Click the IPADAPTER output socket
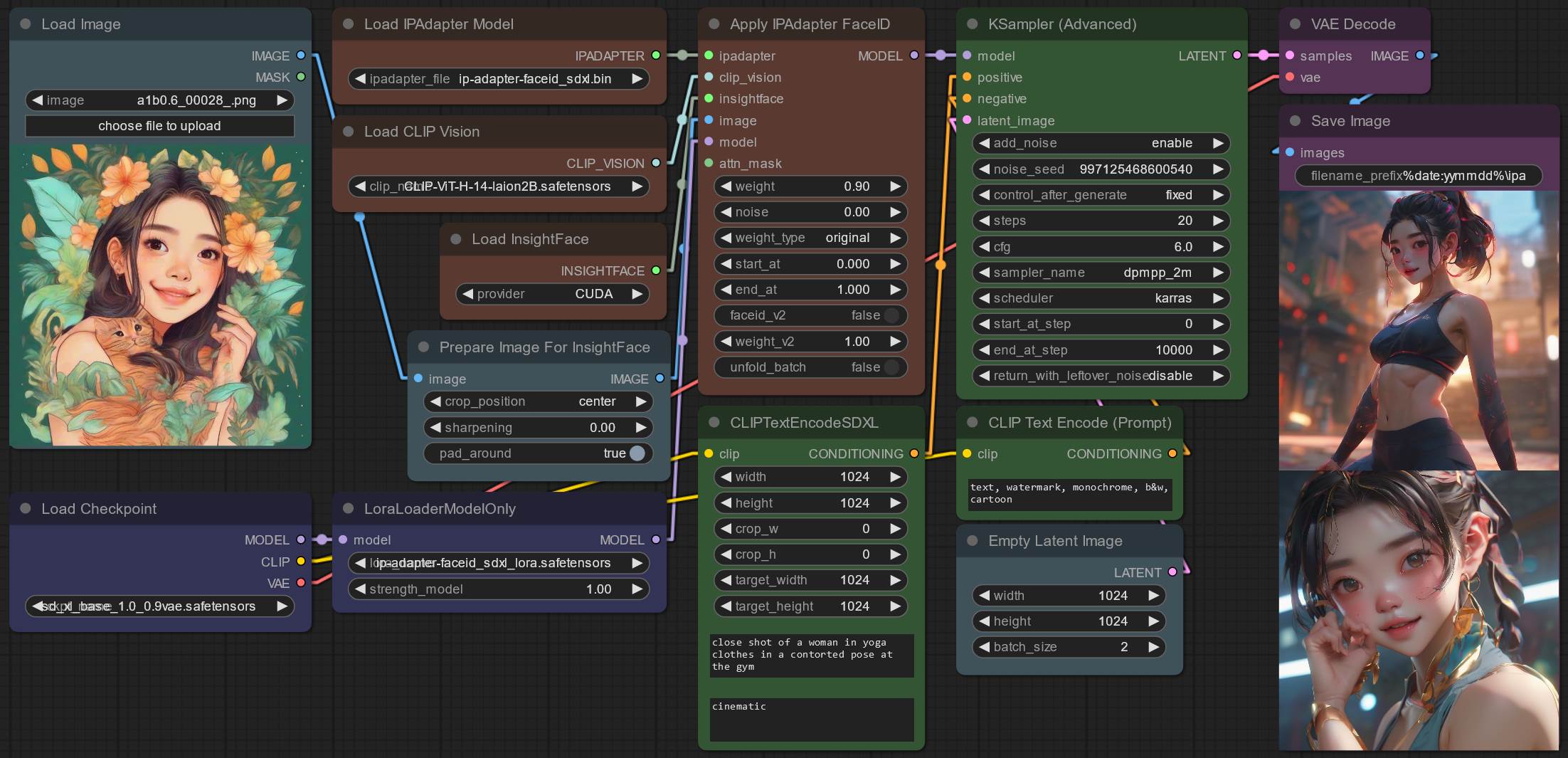Viewport: 1568px width, 758px height. tap(656, 56)
